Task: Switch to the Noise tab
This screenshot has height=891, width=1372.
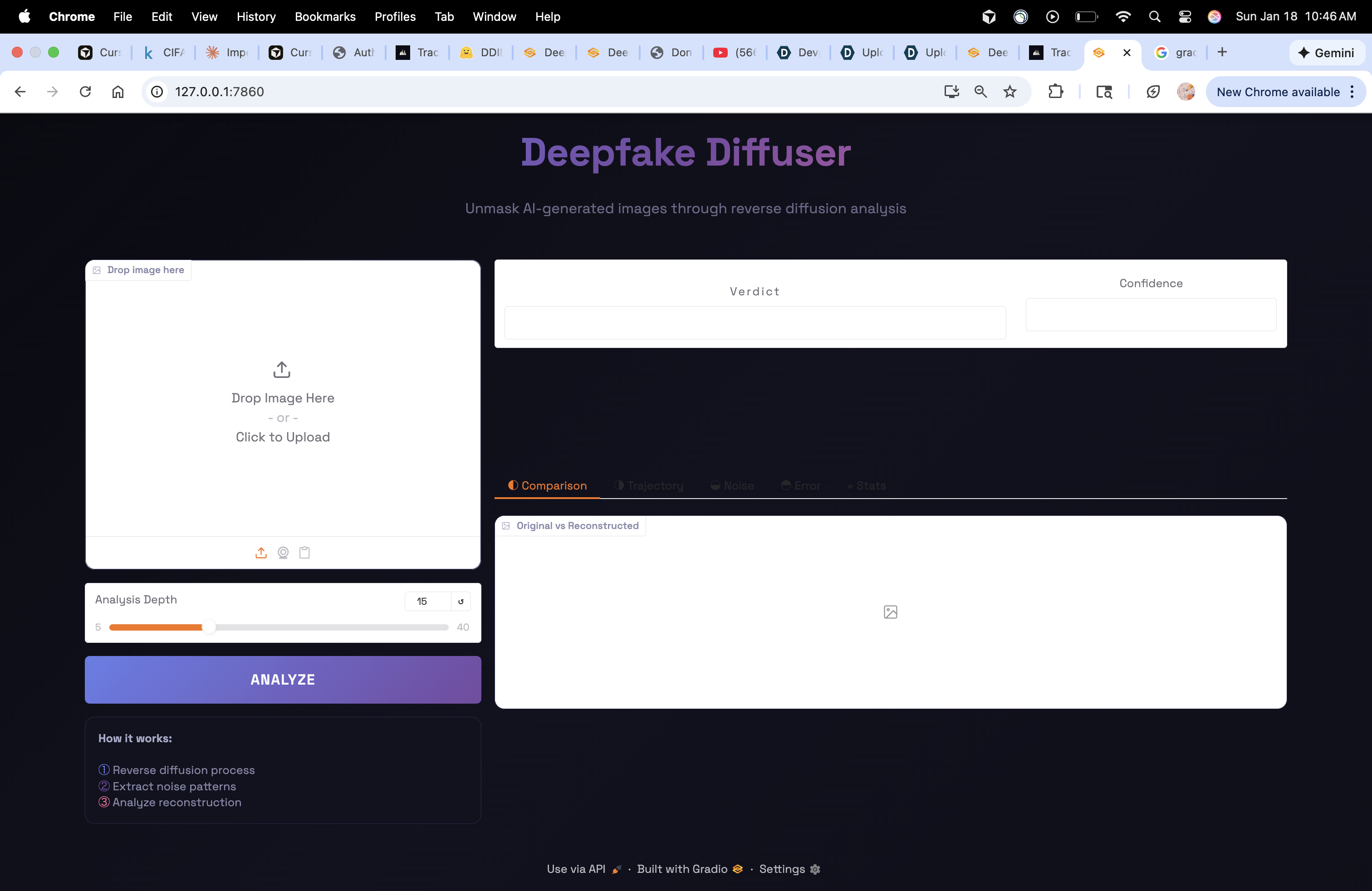Action: click(x=732, y=486)
